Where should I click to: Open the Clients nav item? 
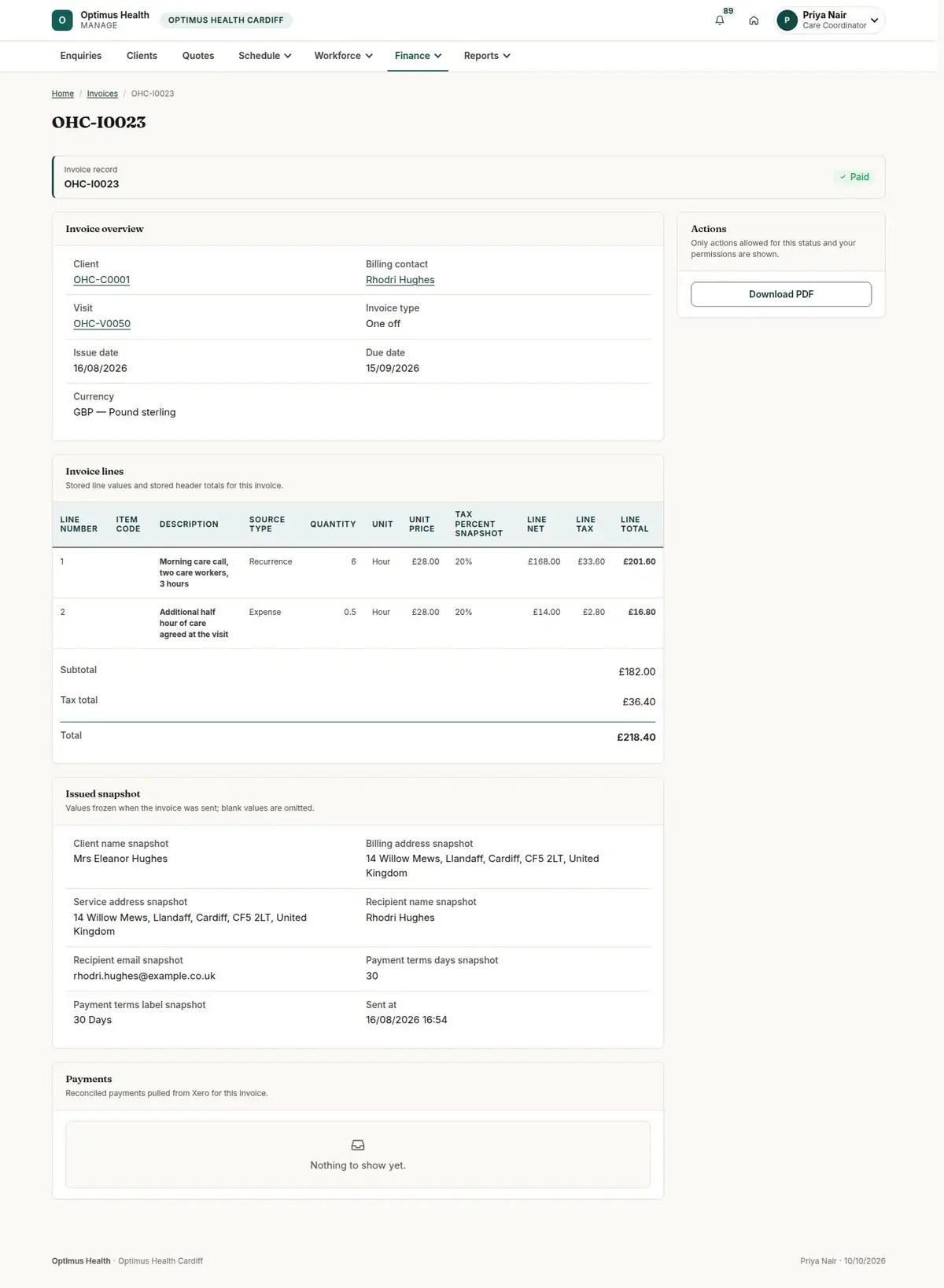[x=142, y=56]
